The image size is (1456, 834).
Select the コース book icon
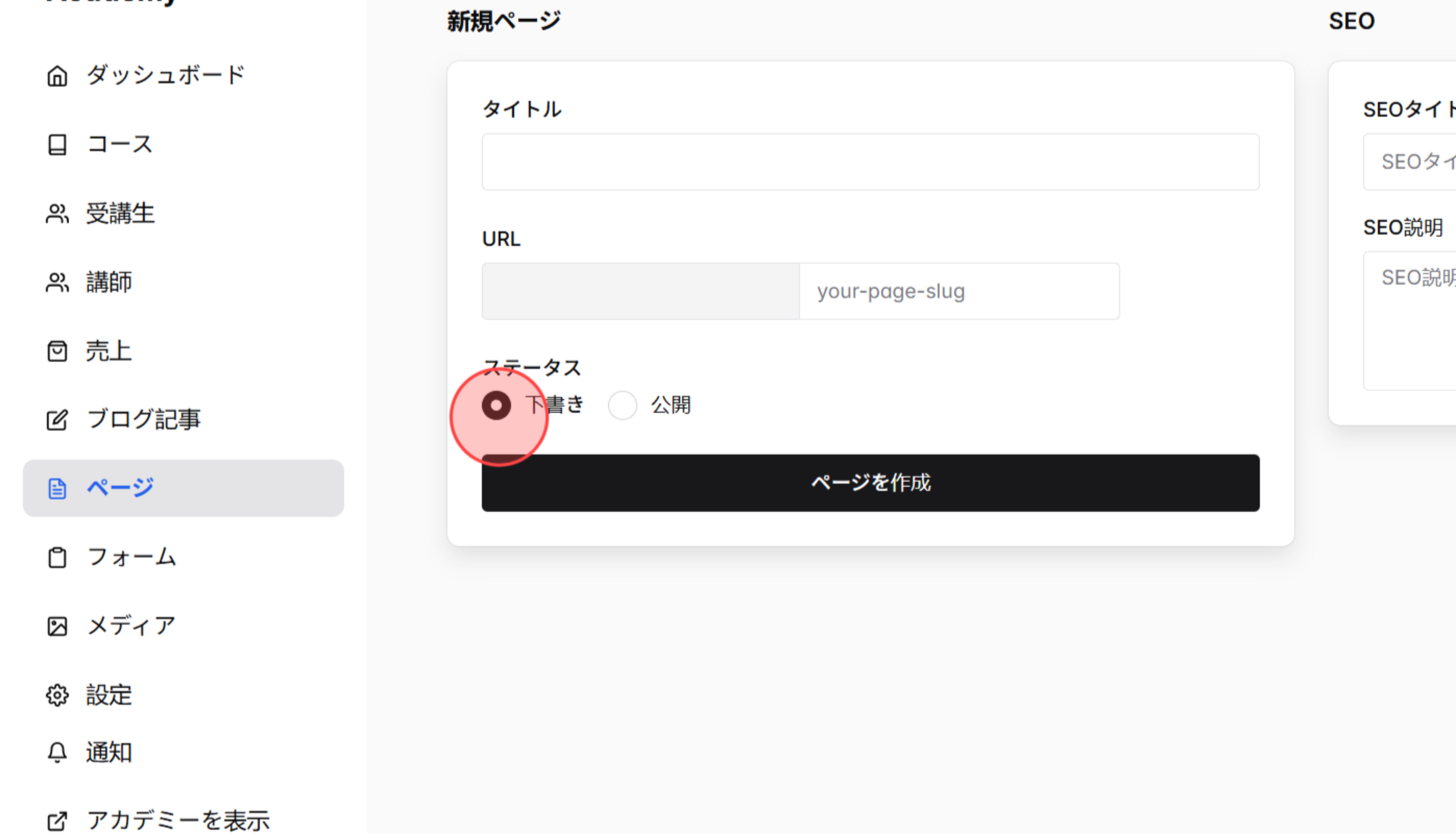click(x=57, y=145)
